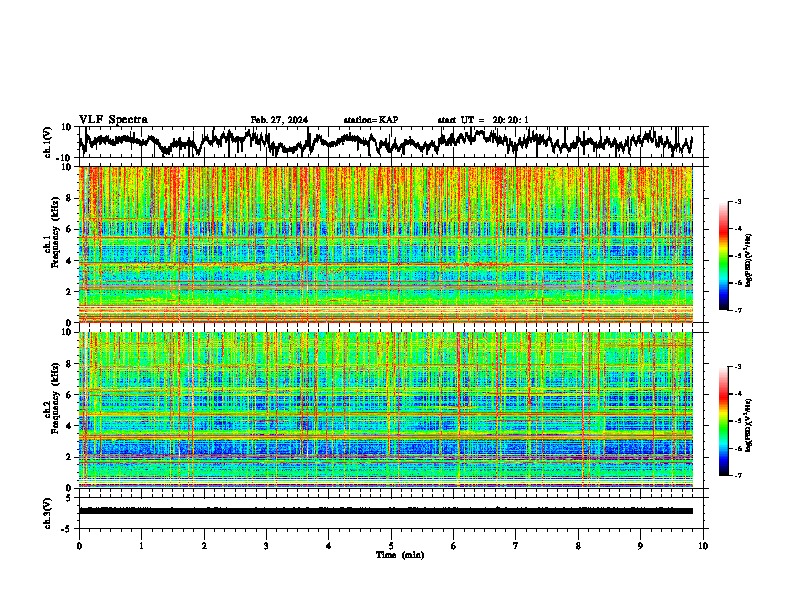Viewport: 792px width, 612px height.
Task: Click the ch.3 black voltage trace band
Action: pos(386,511)
